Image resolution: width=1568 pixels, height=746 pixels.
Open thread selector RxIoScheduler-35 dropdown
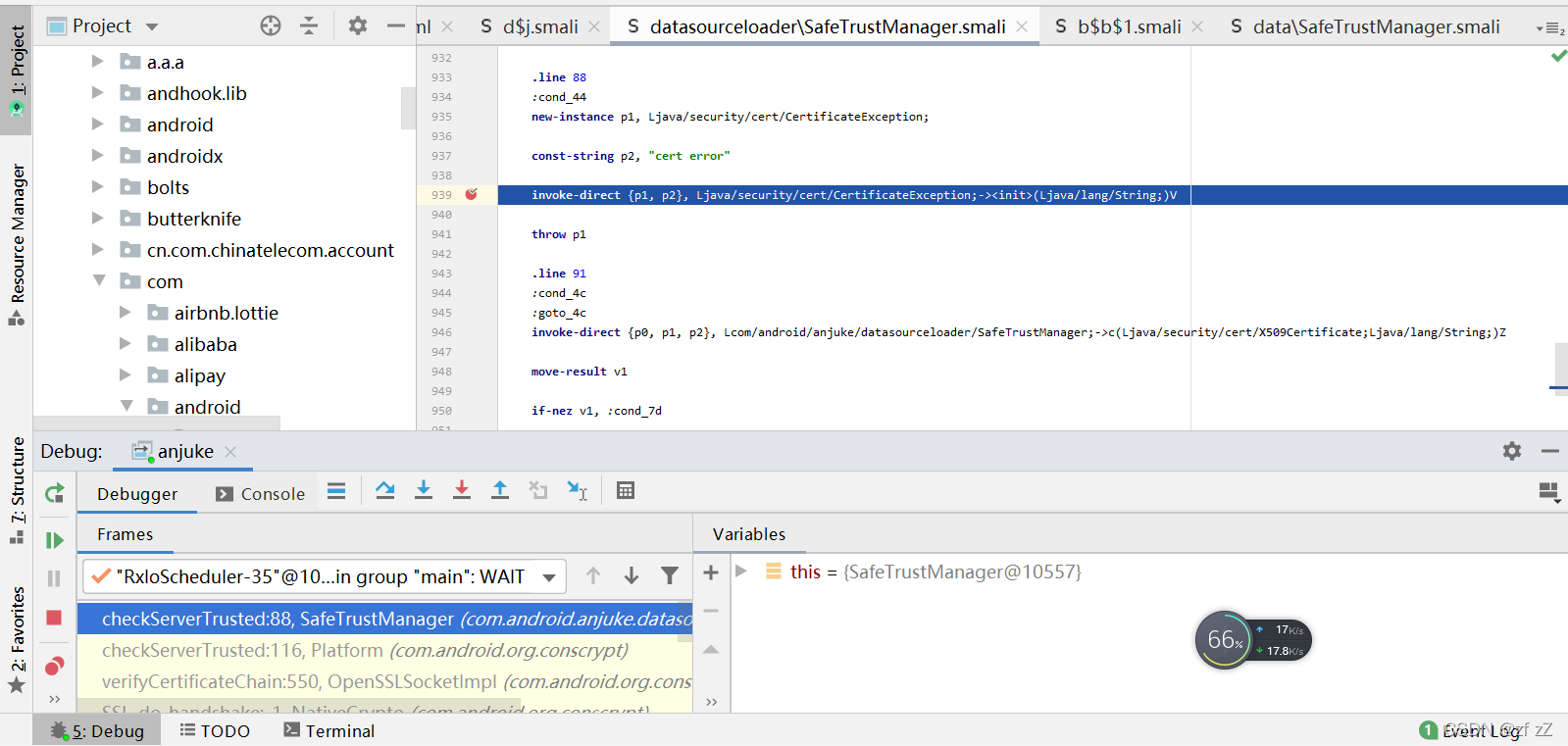click(x=324, y=576)
